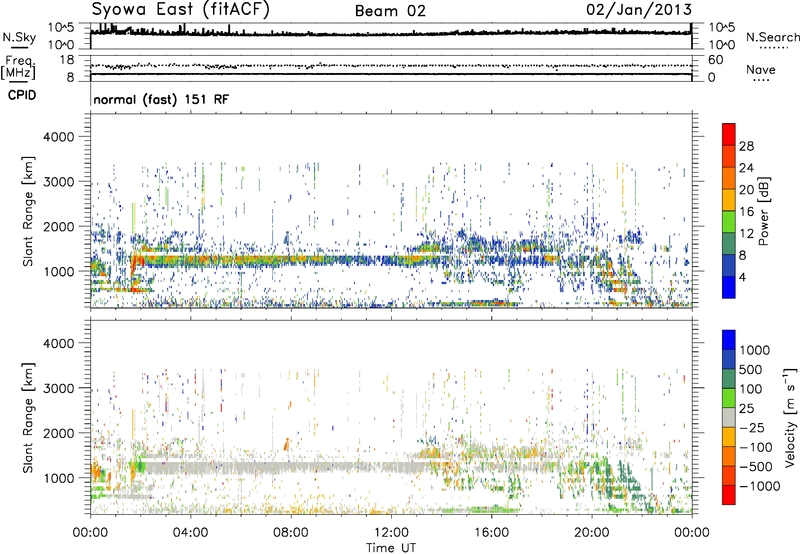Click the 18 tick on the frequency axis
Screen dimensions: 800x554
(67, 60)
